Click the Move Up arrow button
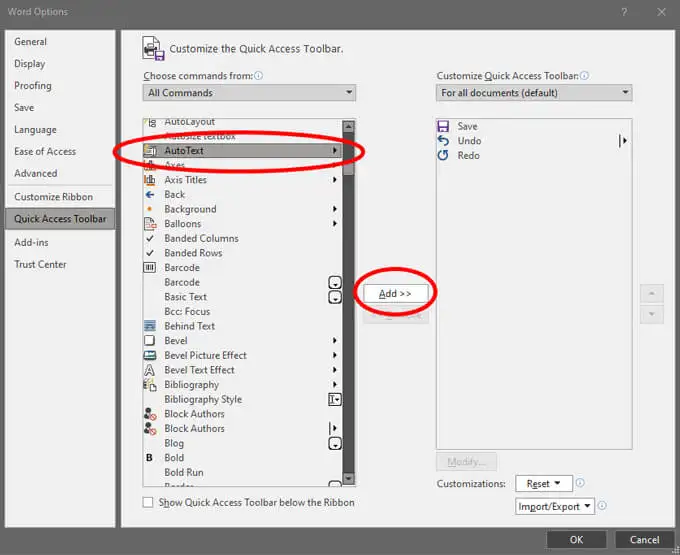Image resolution: width=680 pixels, height=555 pixels. pos(651,294)
